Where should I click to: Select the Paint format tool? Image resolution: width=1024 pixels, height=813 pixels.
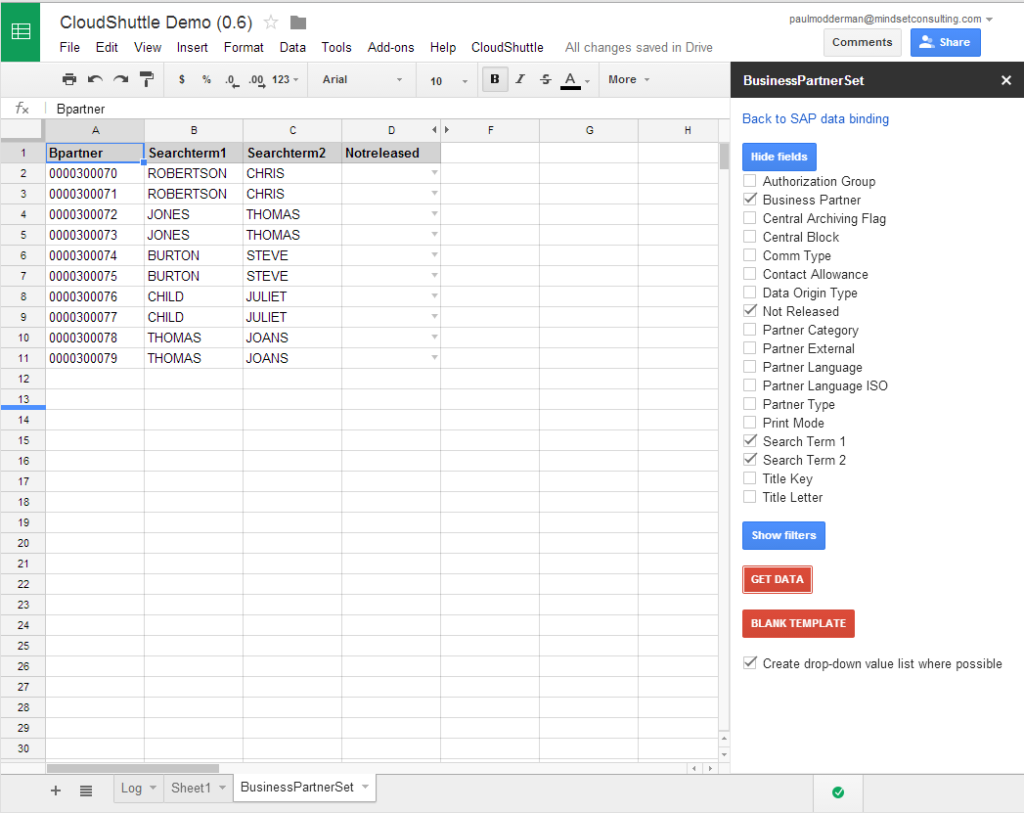[x=147, y=80]
